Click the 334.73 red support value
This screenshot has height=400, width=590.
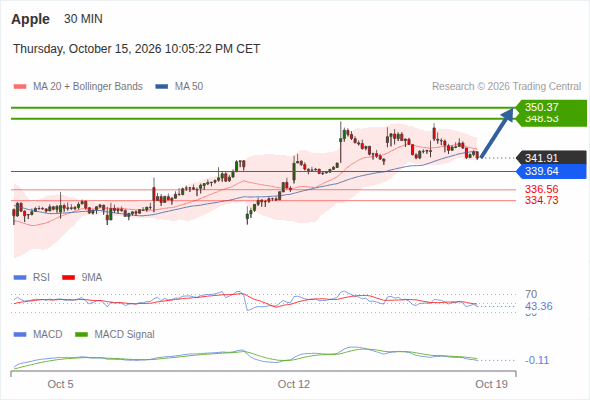541,200
